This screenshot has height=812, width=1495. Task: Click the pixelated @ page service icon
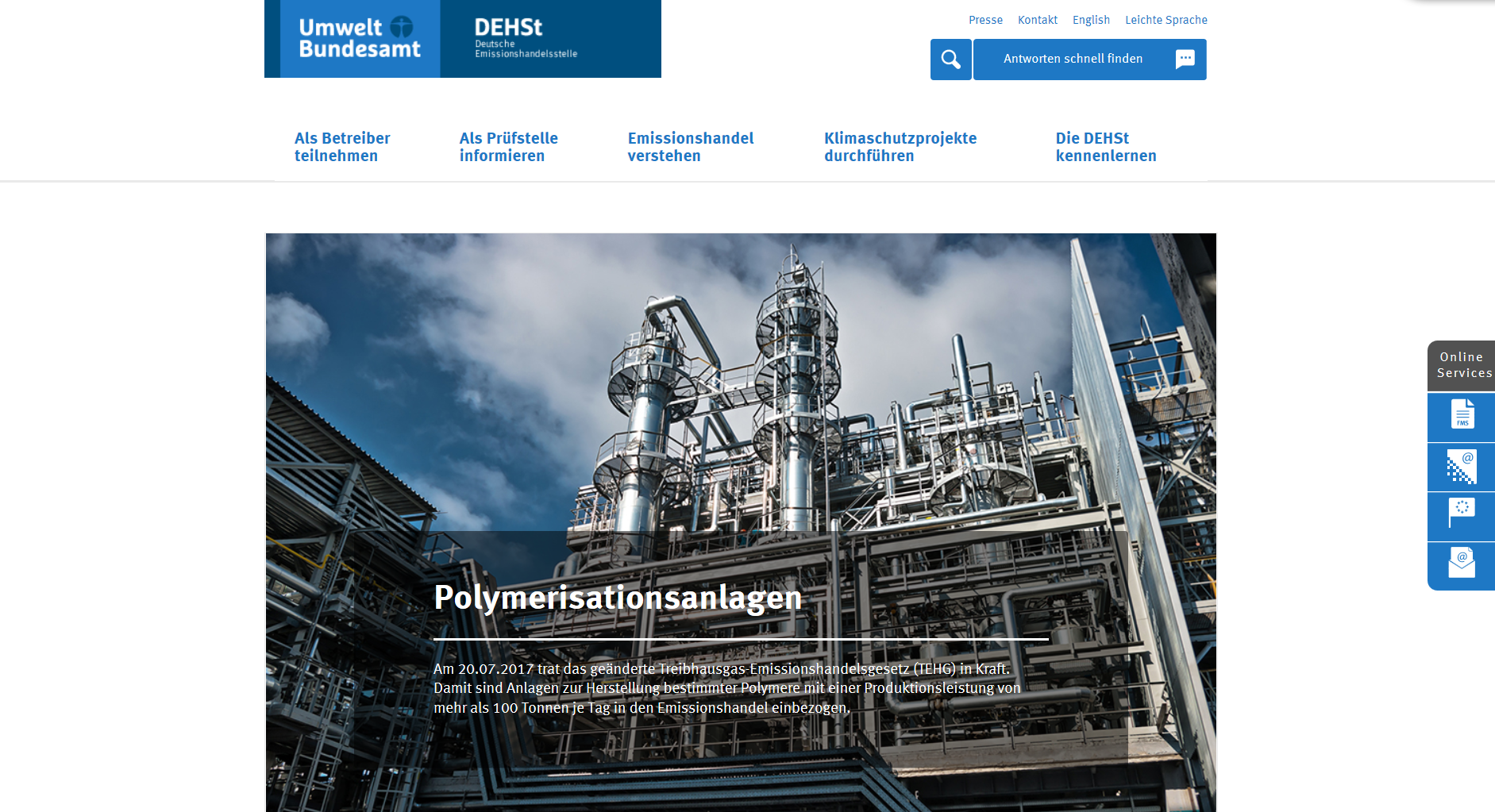1462,467
